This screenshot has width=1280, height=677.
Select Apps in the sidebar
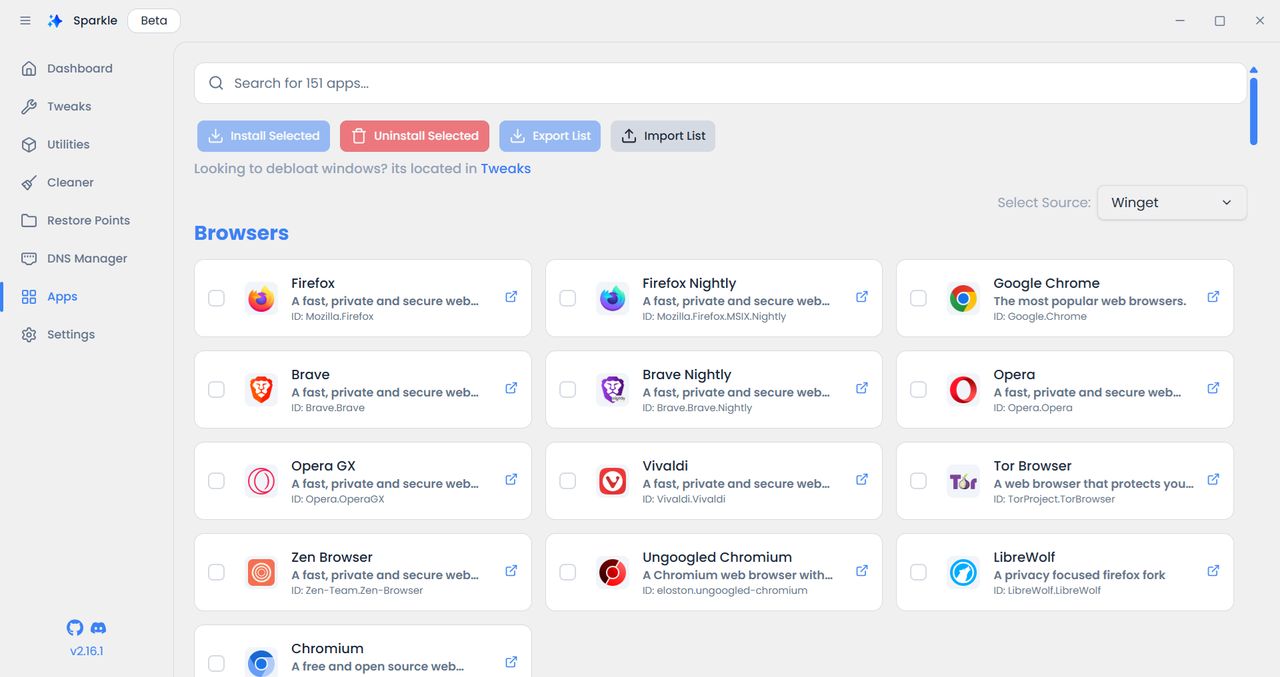point(87,297)
